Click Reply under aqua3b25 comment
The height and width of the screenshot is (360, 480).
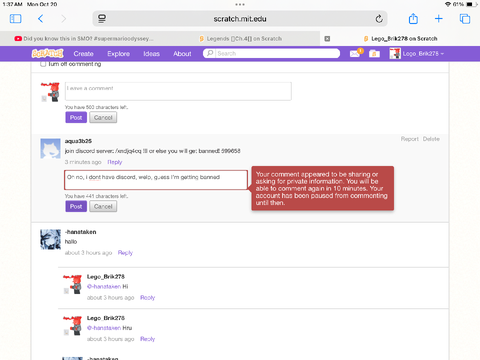pos(115,162)
